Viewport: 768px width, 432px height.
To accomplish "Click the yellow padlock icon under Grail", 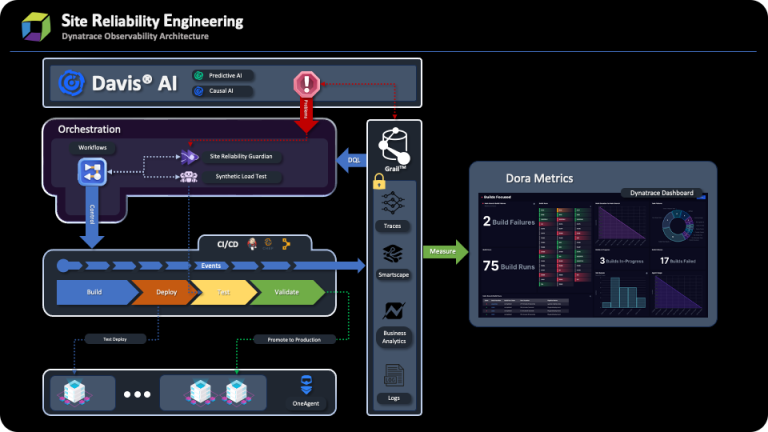I will pos(379,182).
